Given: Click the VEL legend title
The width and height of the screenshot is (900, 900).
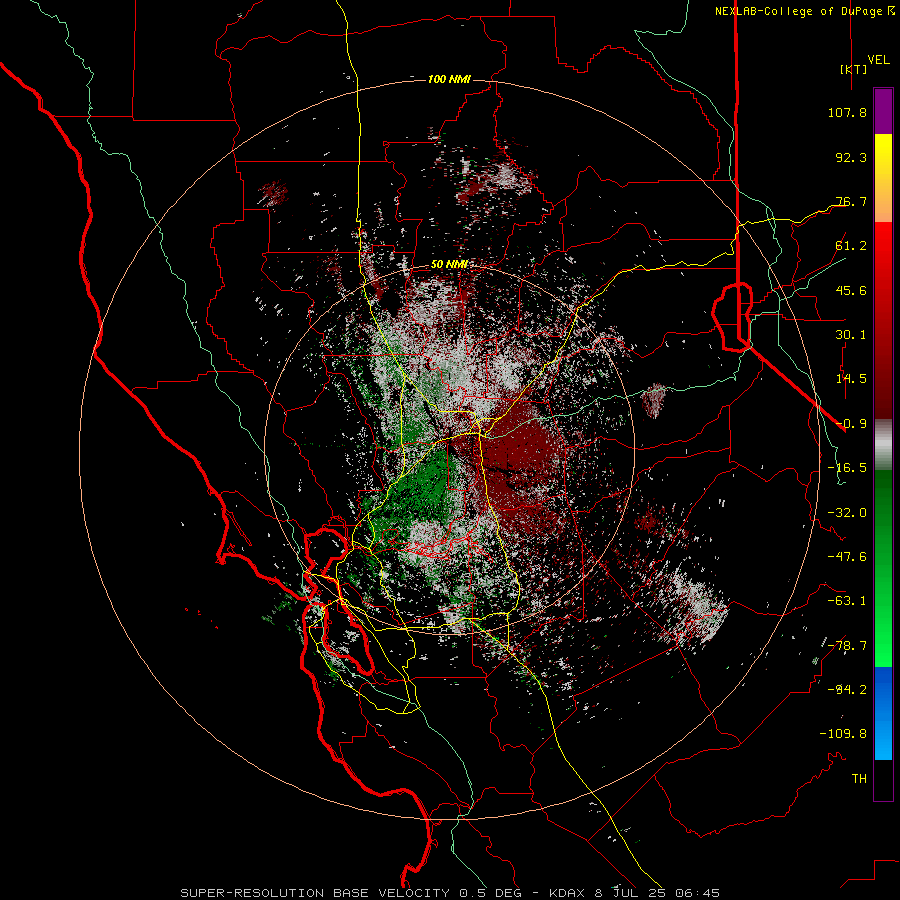Looking at the screenshot, I should point(878,59).
